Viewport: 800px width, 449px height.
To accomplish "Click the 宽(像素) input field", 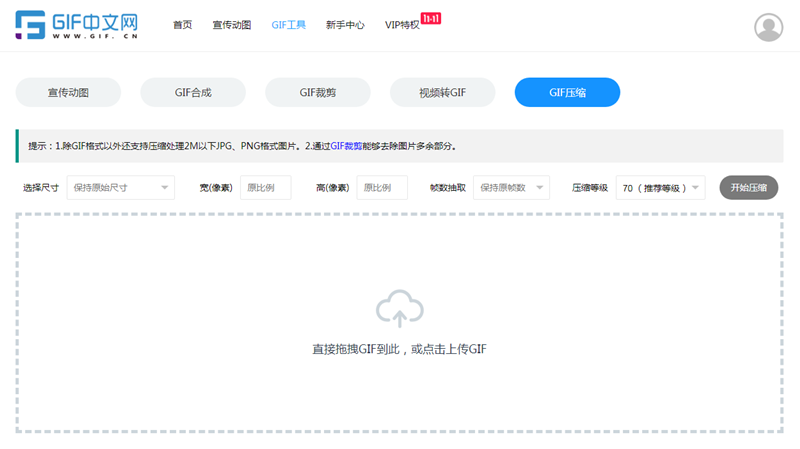I will pyautogui.click(x=266, y=188).
